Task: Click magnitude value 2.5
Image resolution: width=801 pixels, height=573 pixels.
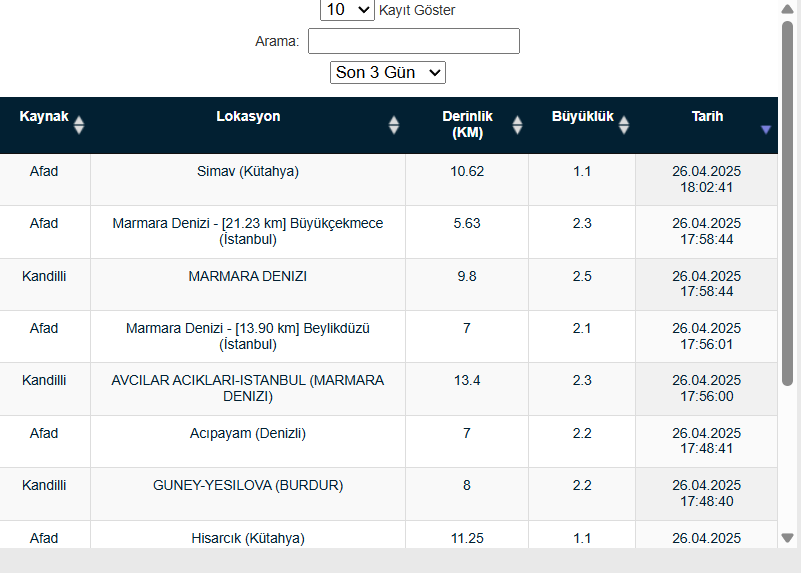Action: [x=582, y=276]
